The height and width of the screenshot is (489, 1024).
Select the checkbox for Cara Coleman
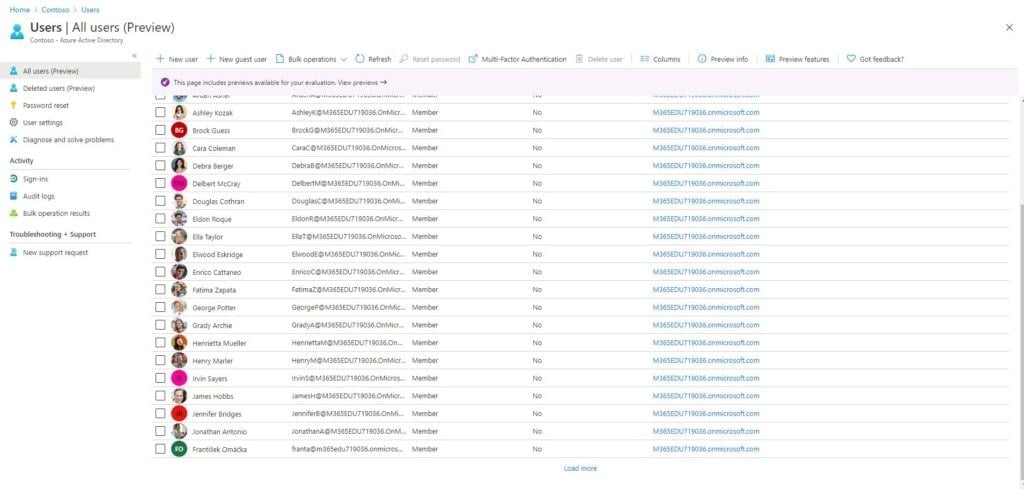[x=160, y=148]
